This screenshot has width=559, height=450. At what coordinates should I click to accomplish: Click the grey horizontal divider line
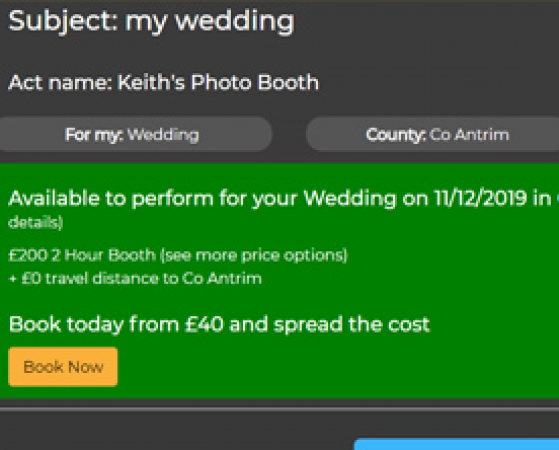(280, 409)
